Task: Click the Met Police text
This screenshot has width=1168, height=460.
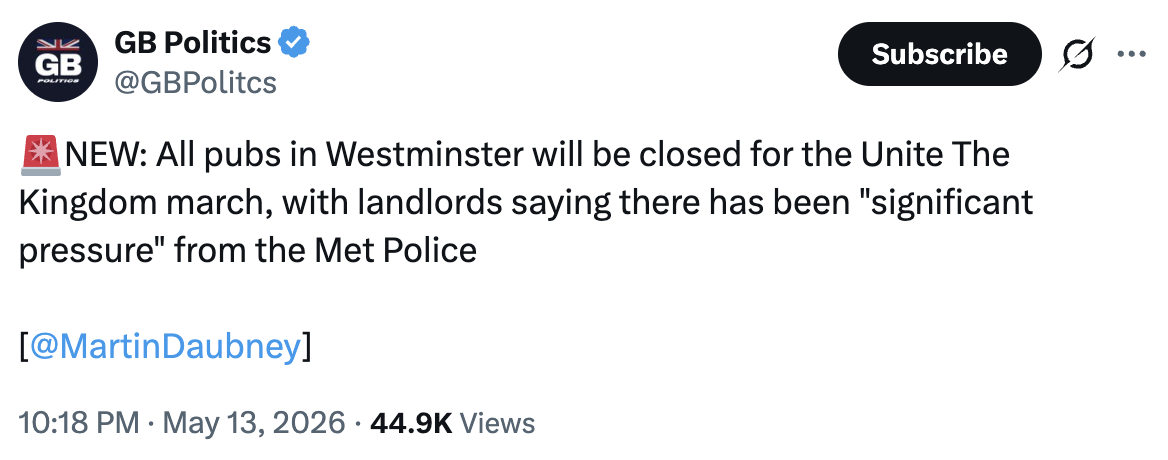Action: 396,250
